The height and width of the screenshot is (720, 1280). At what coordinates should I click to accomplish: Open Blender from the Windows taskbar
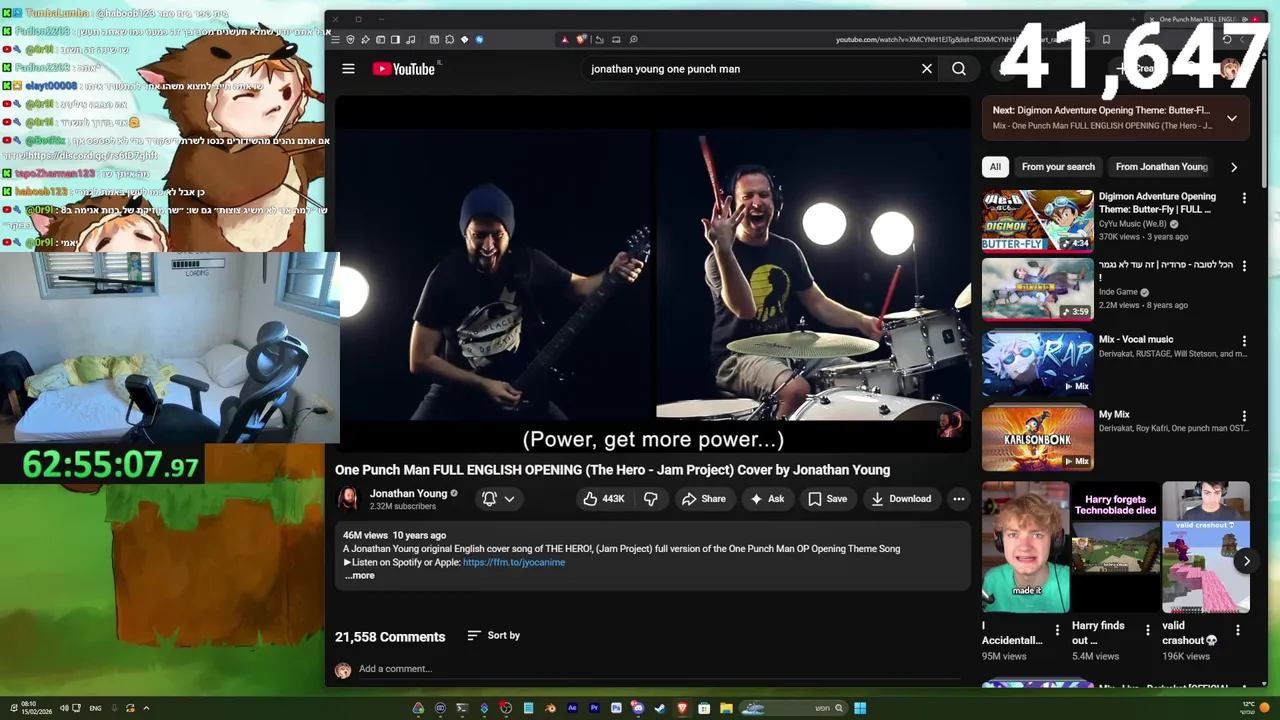click(551, 708)
